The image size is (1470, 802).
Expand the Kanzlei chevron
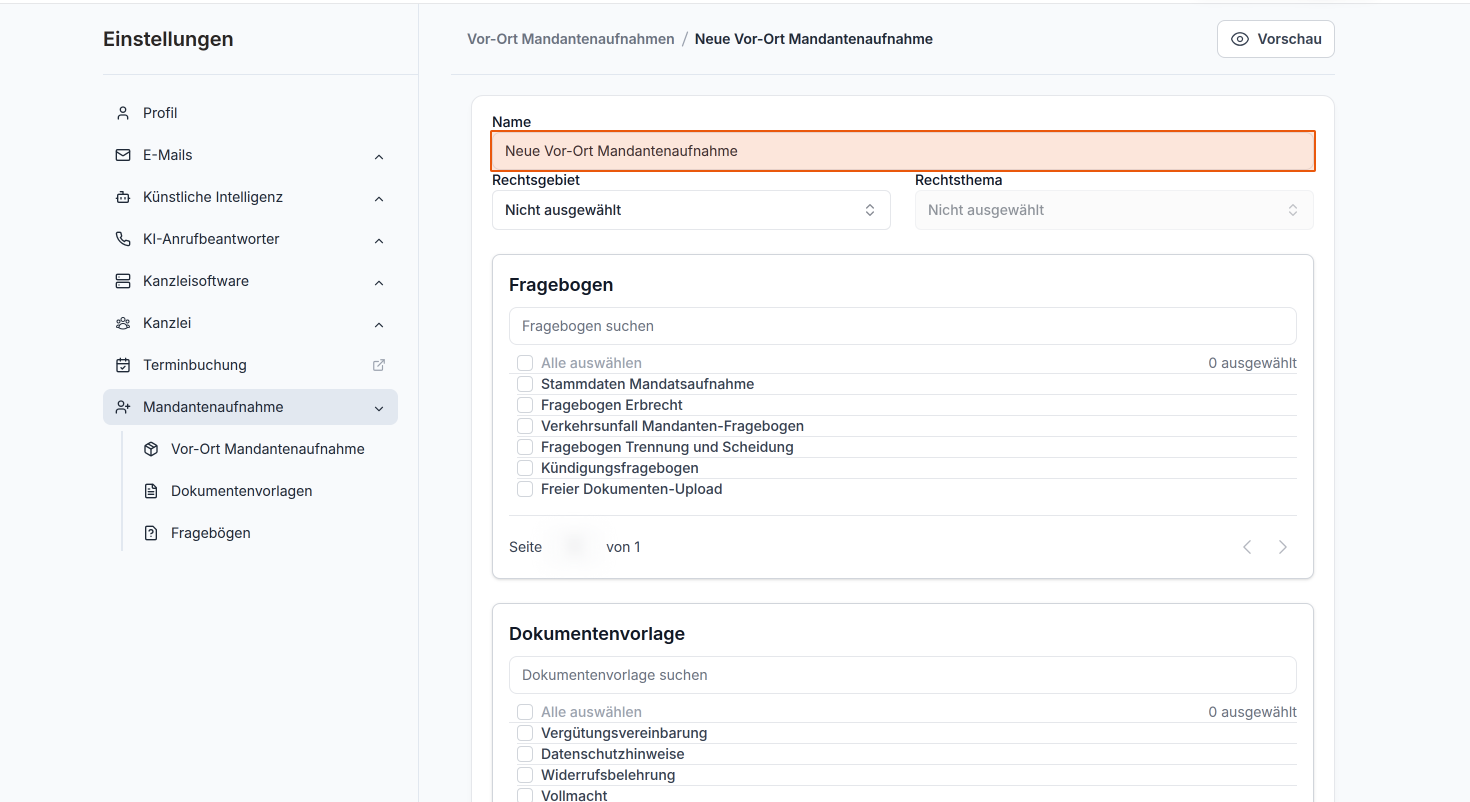[379, 324]
